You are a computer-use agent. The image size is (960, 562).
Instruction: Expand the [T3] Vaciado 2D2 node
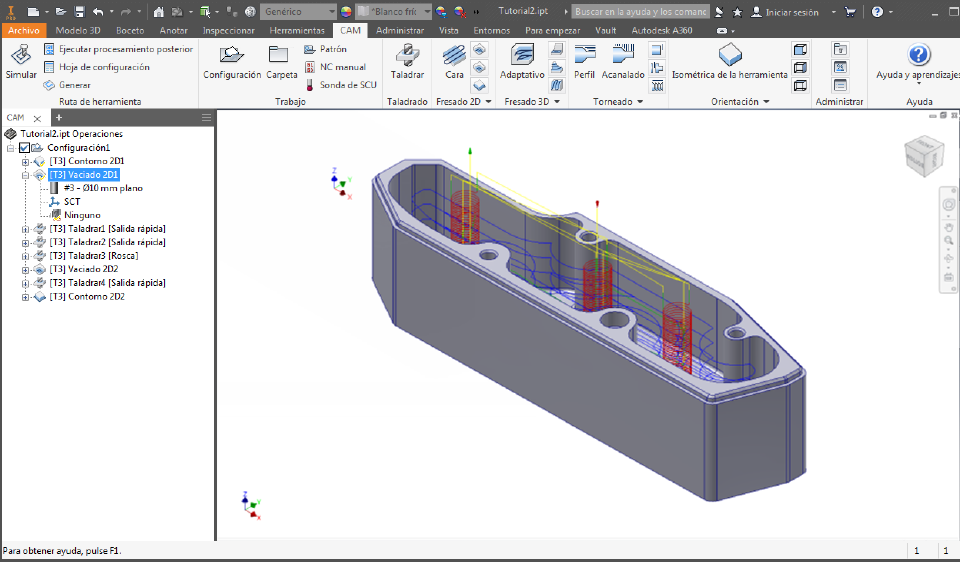point(25,269)
